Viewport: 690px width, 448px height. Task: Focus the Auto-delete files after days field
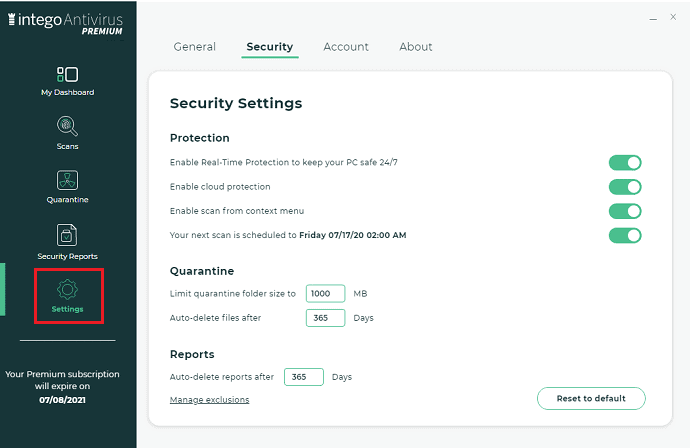coord(325,318)
